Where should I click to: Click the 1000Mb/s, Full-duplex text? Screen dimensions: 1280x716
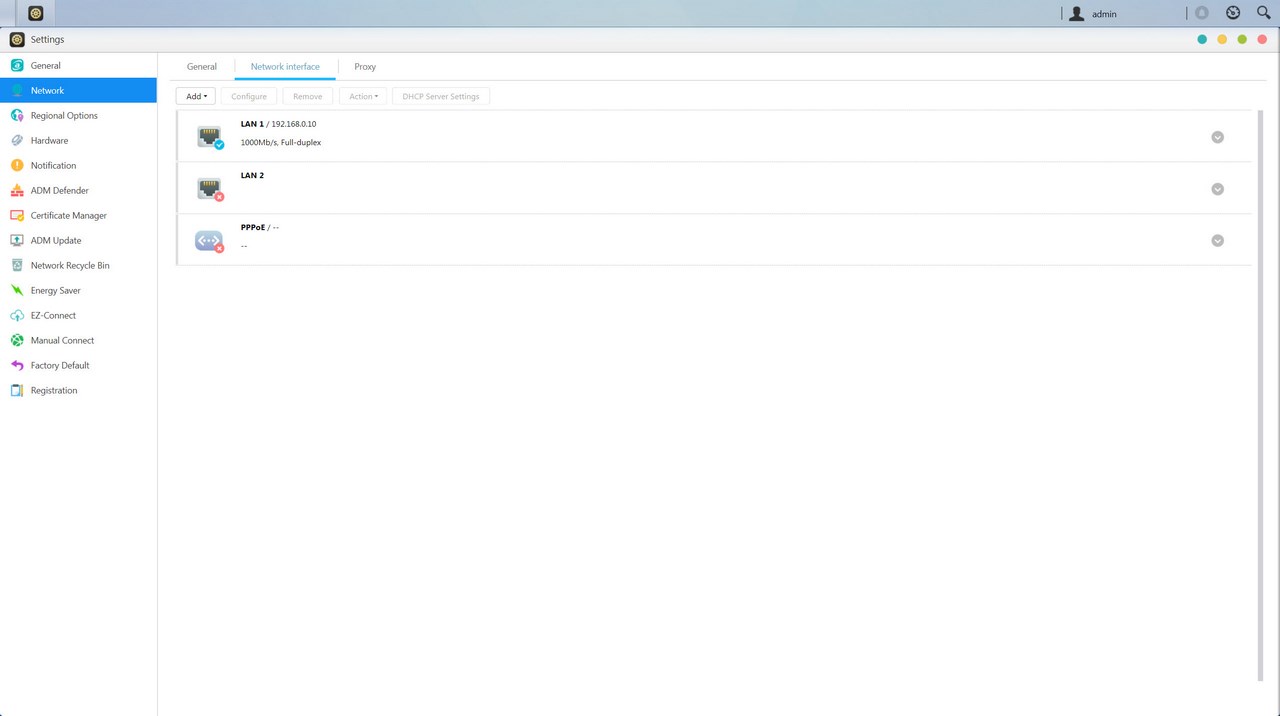pyautogui.click(x=281, y=143)
